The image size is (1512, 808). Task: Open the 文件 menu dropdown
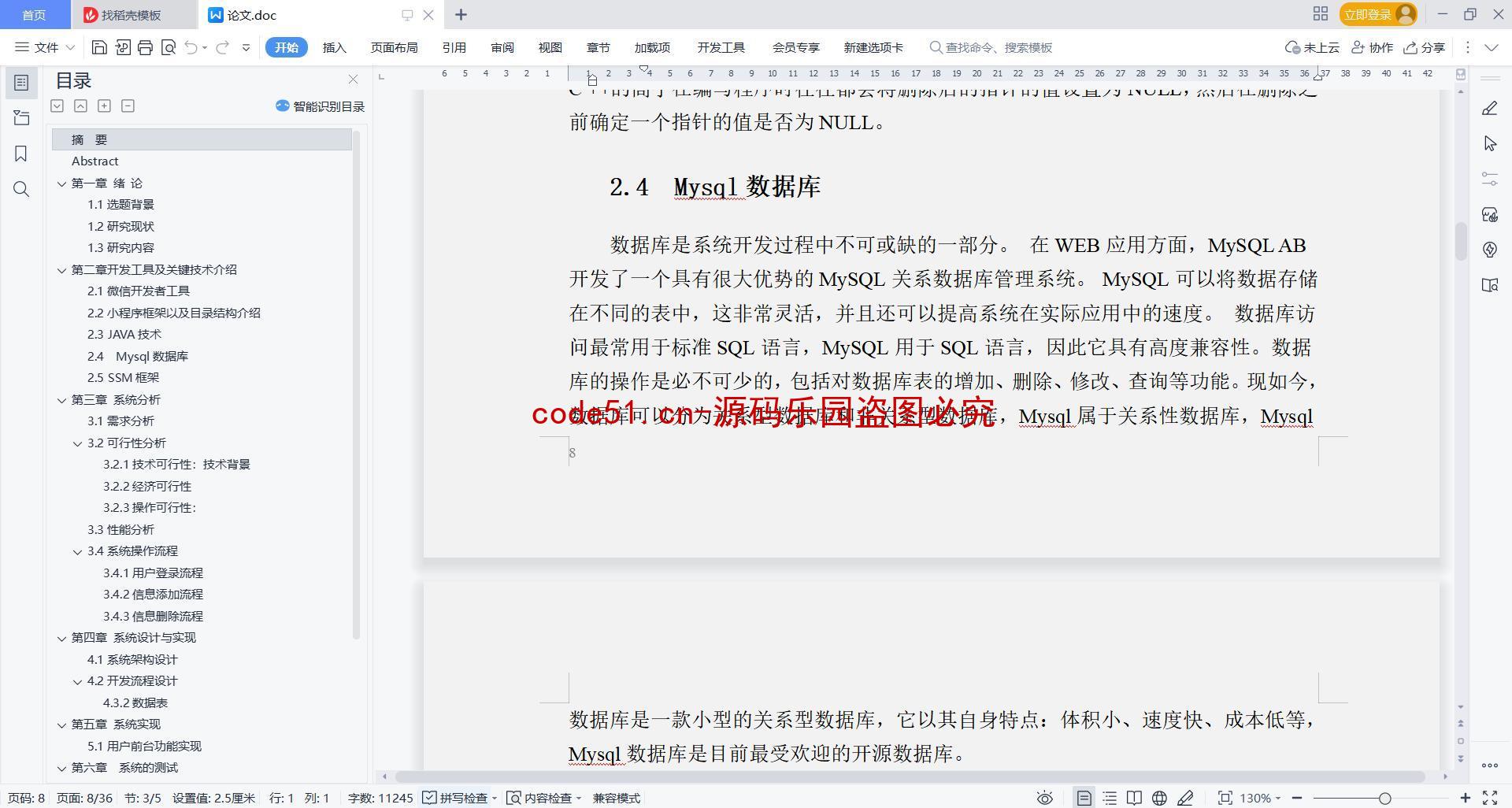coord(45,47)
